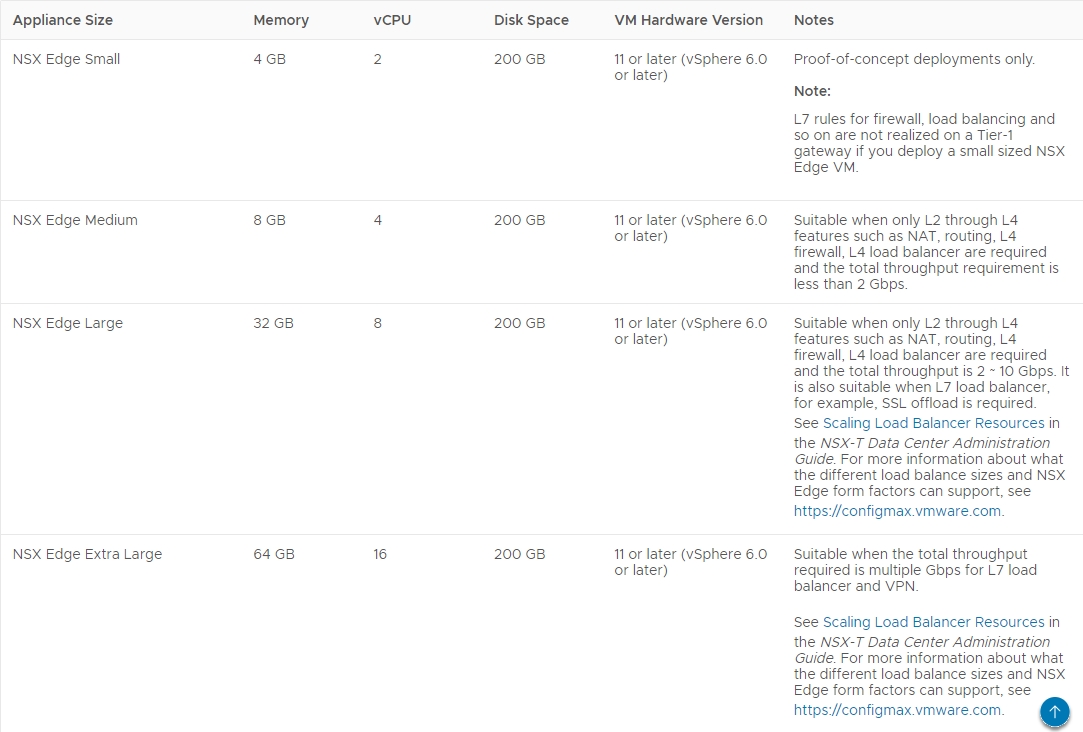Select the NSX Edge Extra Large row label
The height and width of the screenshot is (732, 1083).
click(87, 554)
